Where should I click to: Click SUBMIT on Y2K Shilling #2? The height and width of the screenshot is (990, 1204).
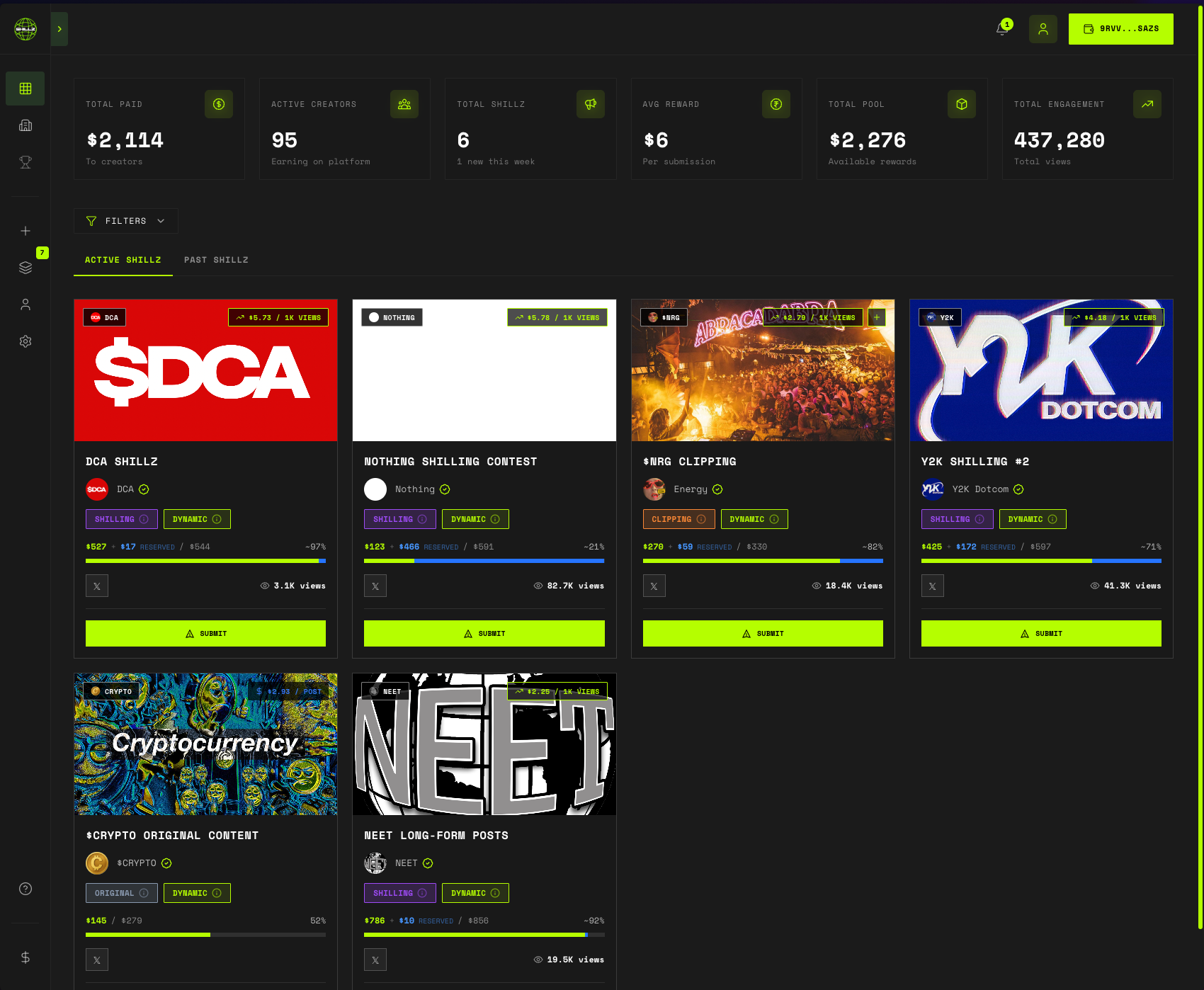(x=1040, y=633)
